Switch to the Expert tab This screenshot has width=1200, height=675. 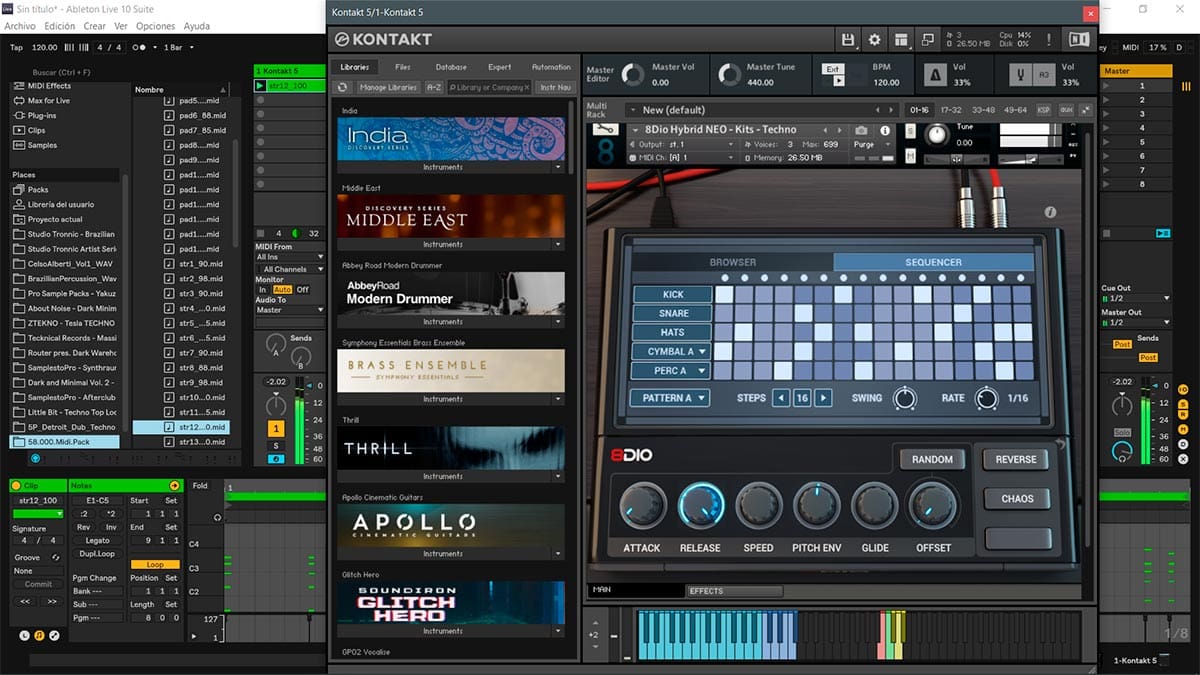pyautogui.click(x=500, y=67)
